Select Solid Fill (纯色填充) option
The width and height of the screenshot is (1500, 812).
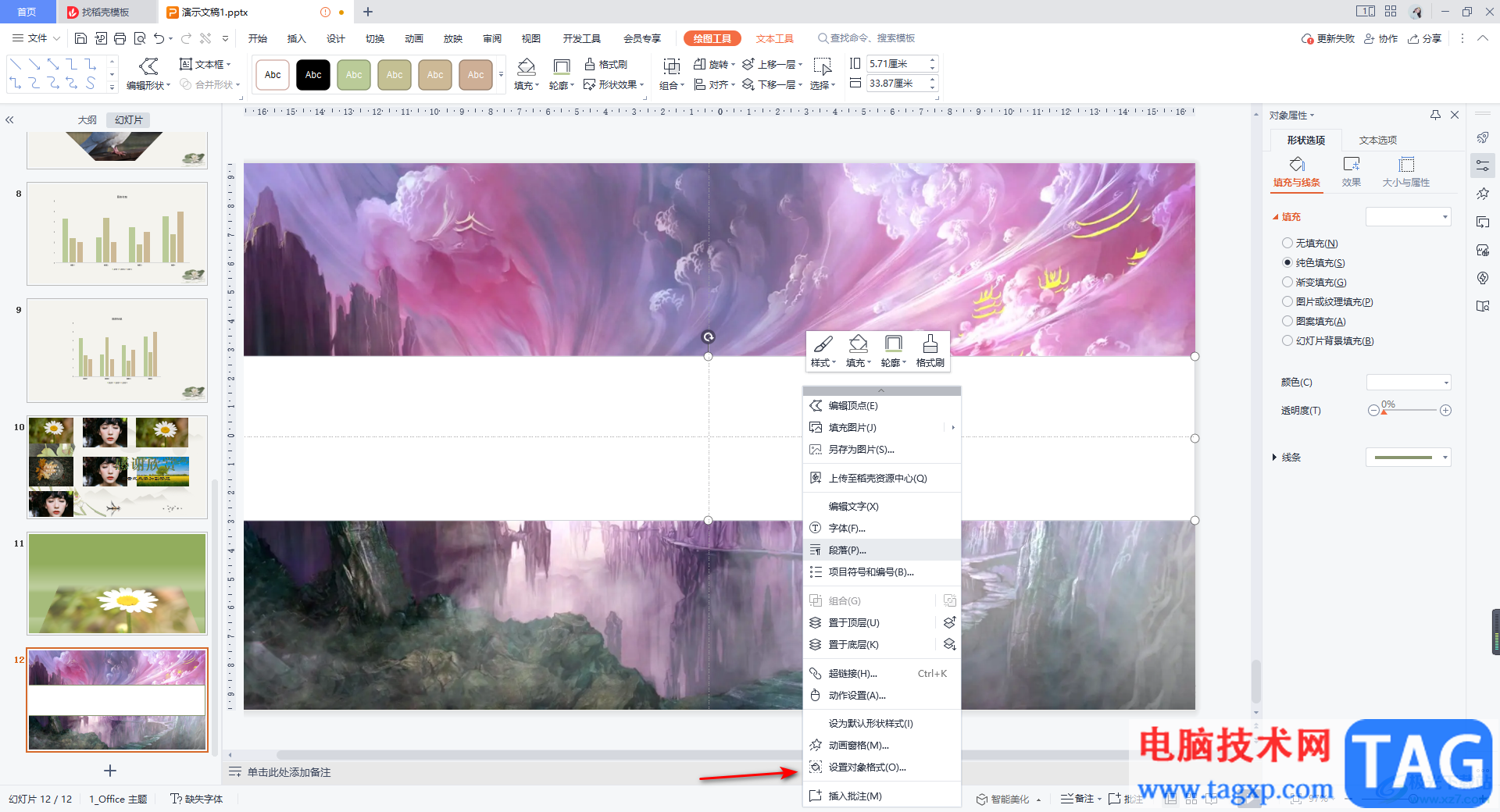1314,263
